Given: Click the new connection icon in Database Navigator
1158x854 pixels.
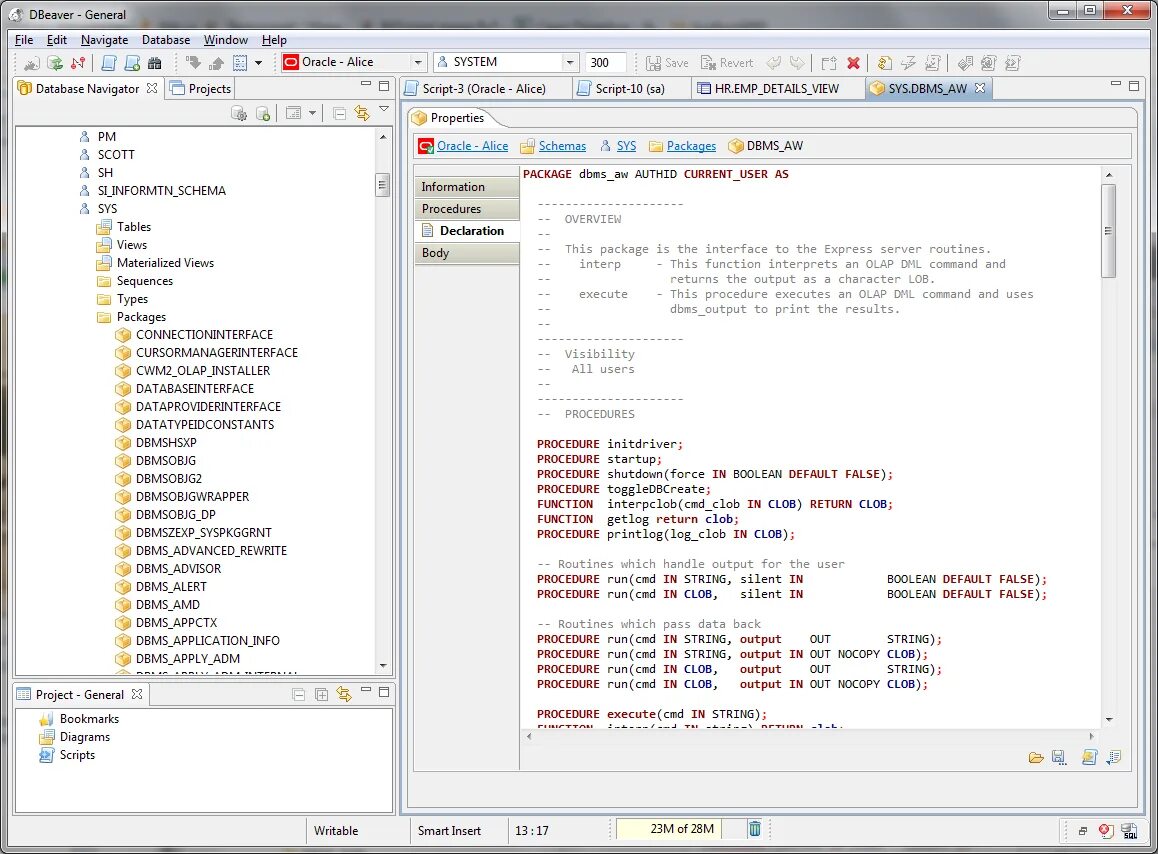Looking at the screenshot, I should (263, 113).
